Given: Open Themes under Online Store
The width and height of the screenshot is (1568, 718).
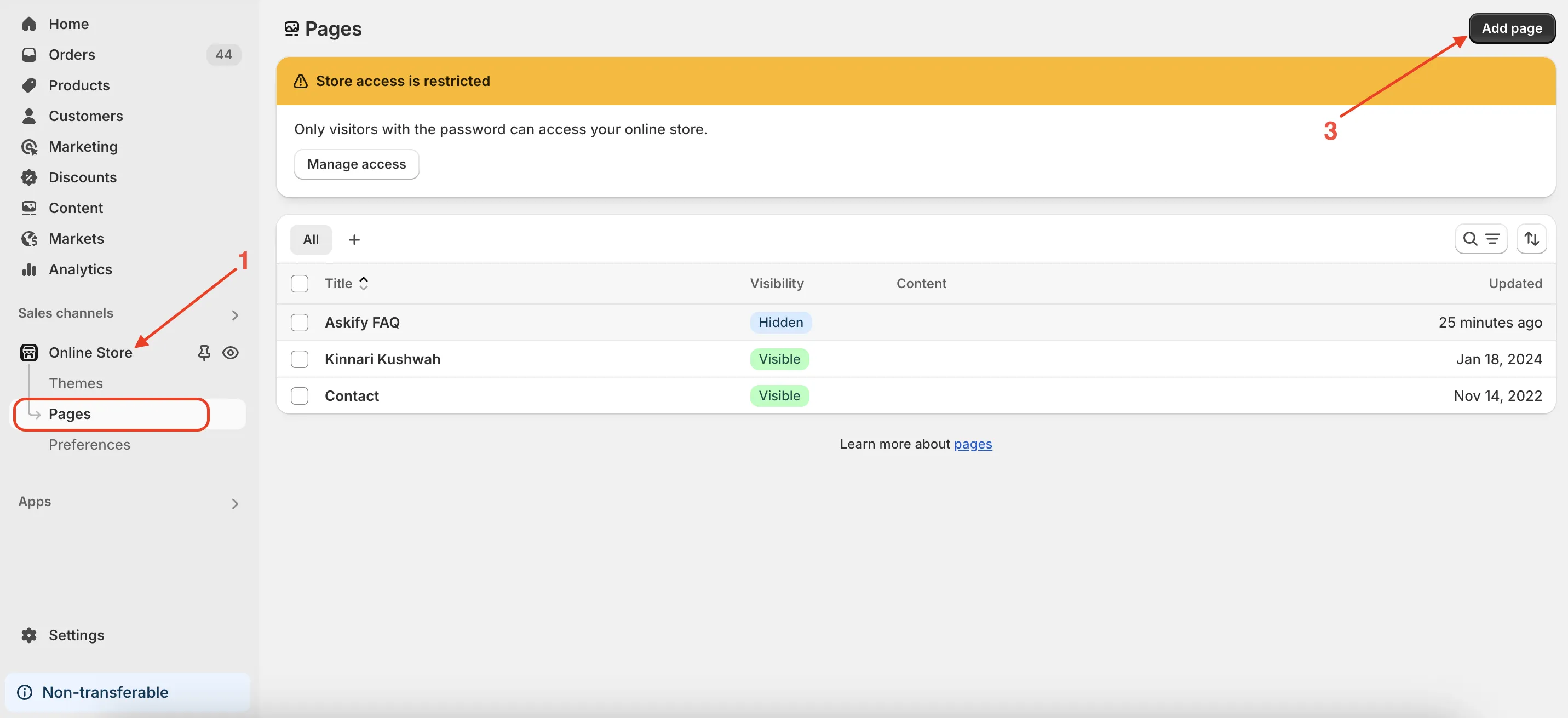Looking at the screenshot, I should 76,383.
